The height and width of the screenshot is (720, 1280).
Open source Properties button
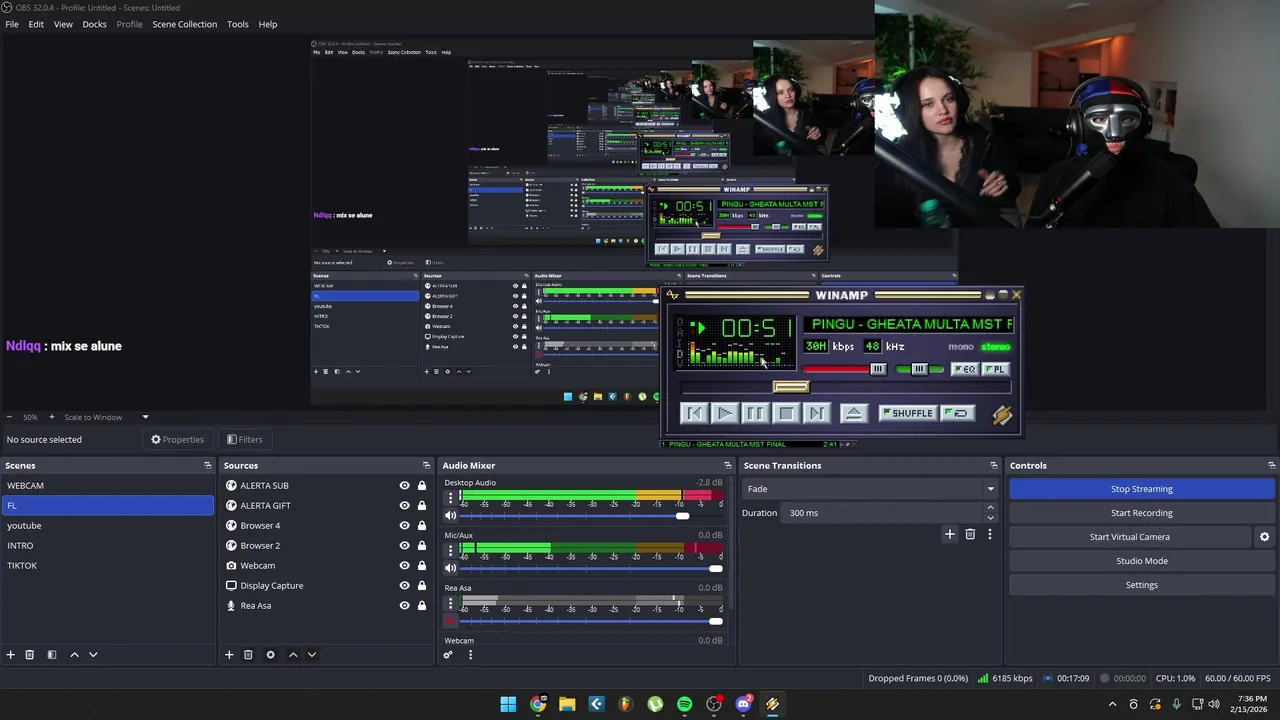coord(177,440)
